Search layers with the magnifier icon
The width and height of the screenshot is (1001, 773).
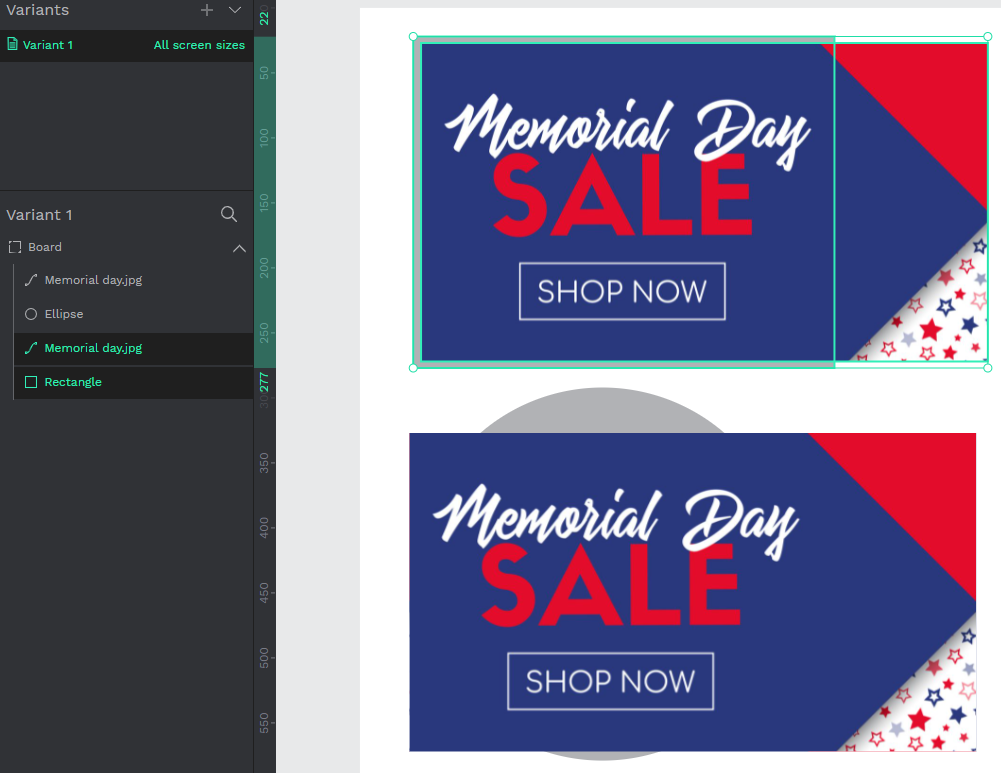[229, 214]
